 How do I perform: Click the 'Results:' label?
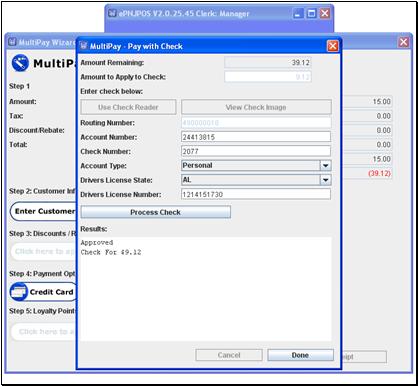click(94, 229)
